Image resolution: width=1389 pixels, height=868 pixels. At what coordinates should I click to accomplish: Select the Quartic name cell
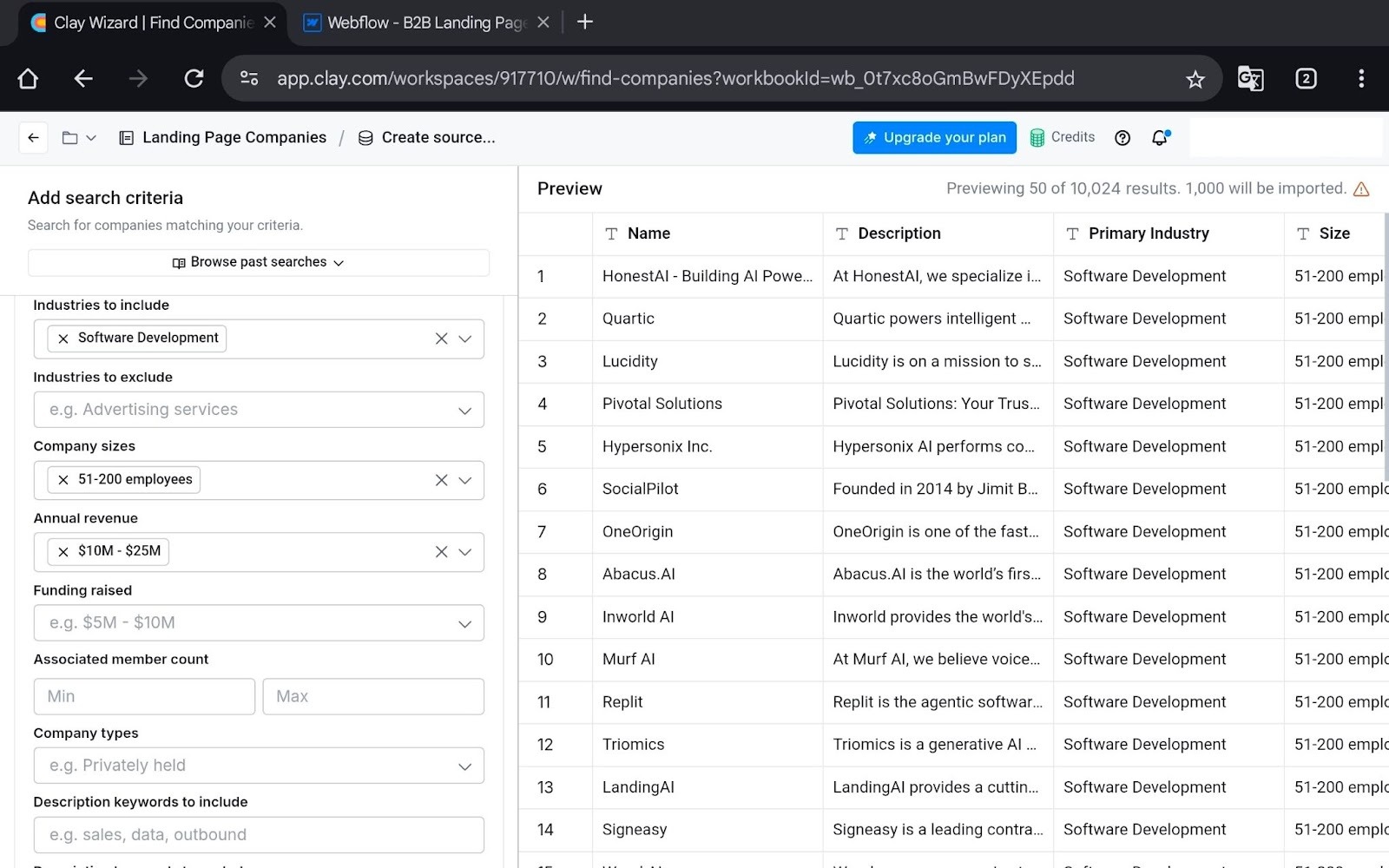point(708,319)
